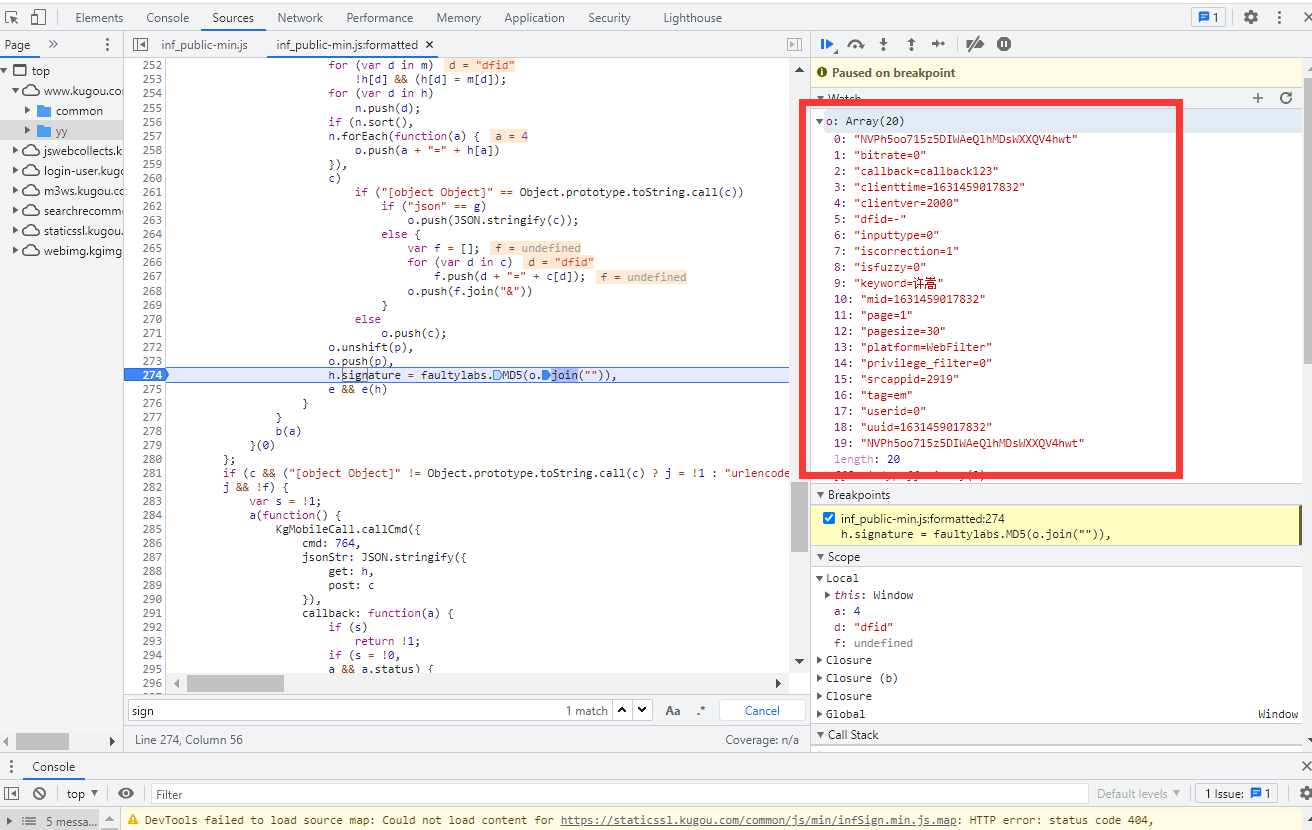Step over next function call
The width and height of the screenshot is (1312, 830).
(856, 44)
